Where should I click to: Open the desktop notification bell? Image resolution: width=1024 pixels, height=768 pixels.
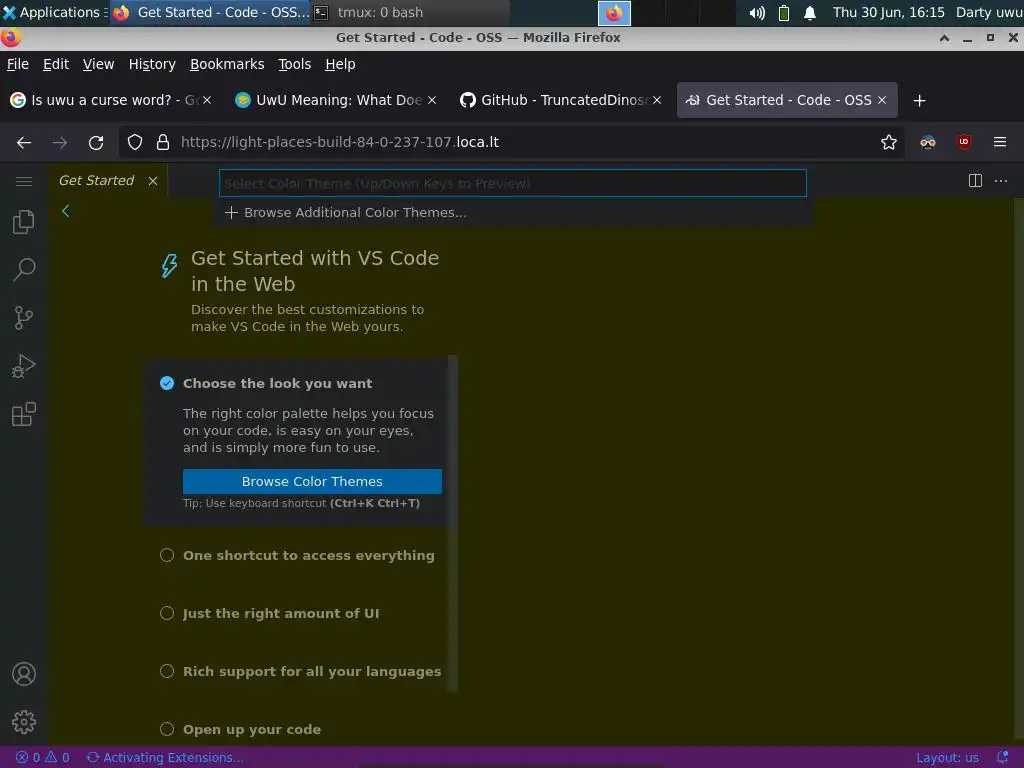810,13
